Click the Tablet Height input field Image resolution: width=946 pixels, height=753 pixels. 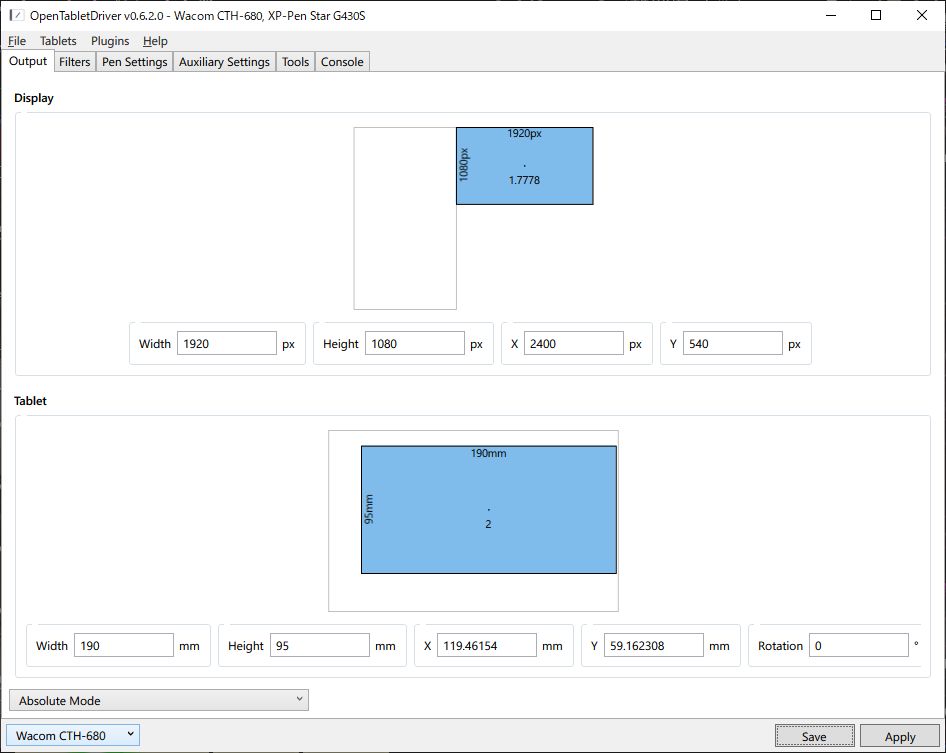pyautogui.click(x=320, y=645)
